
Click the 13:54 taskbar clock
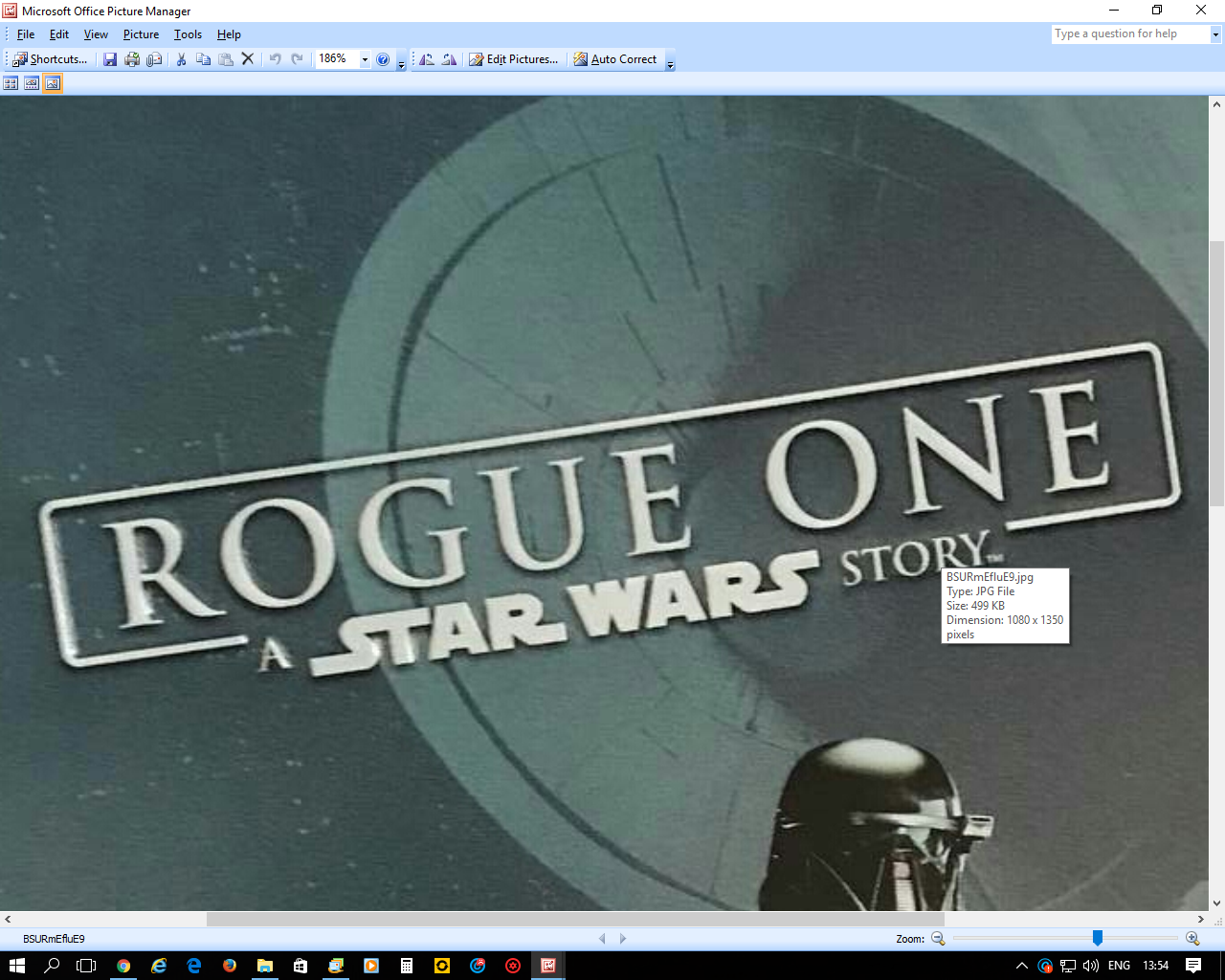[1156, 966]
